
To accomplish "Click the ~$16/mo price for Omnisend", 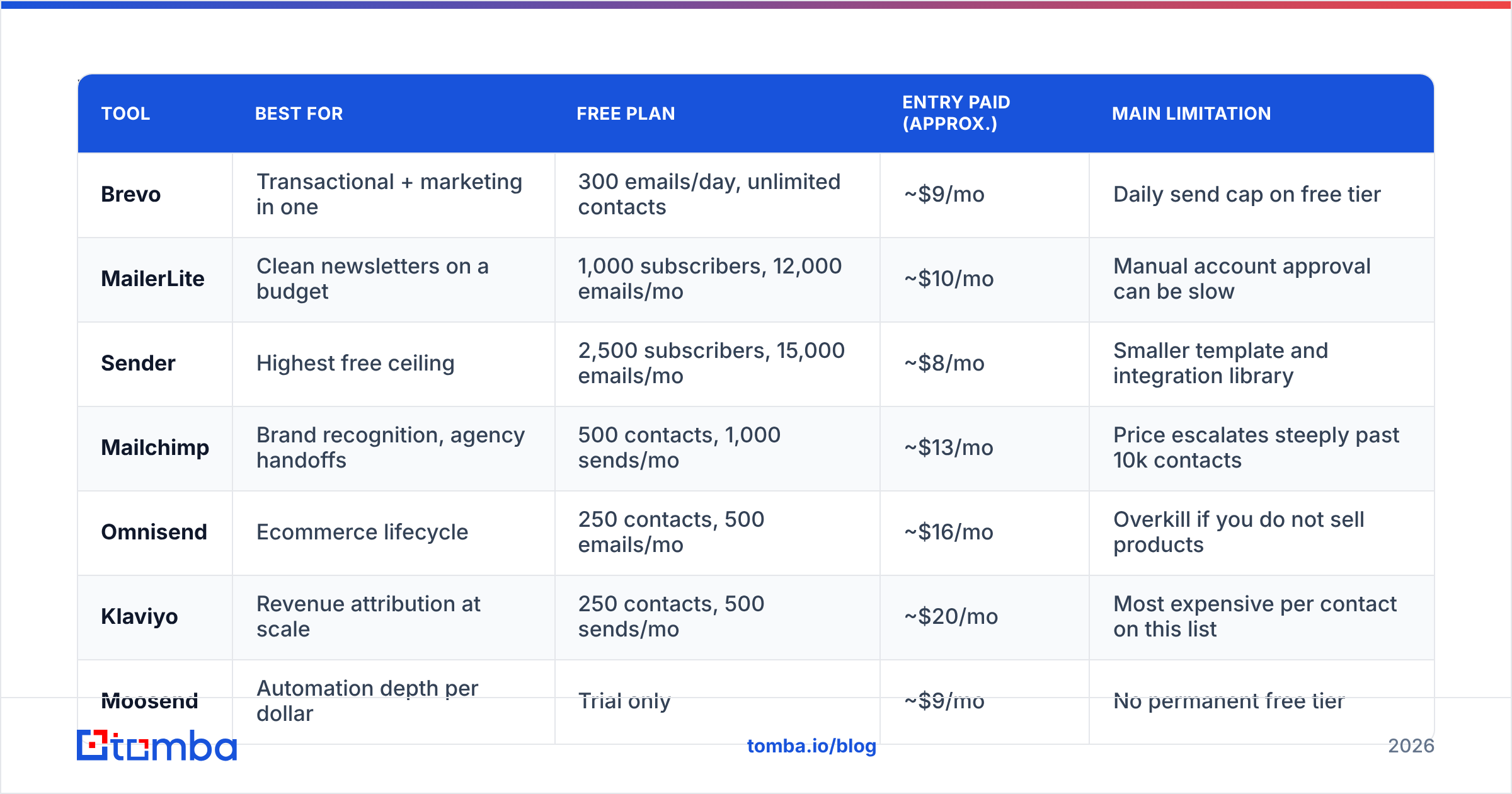I will coord(949,532).
